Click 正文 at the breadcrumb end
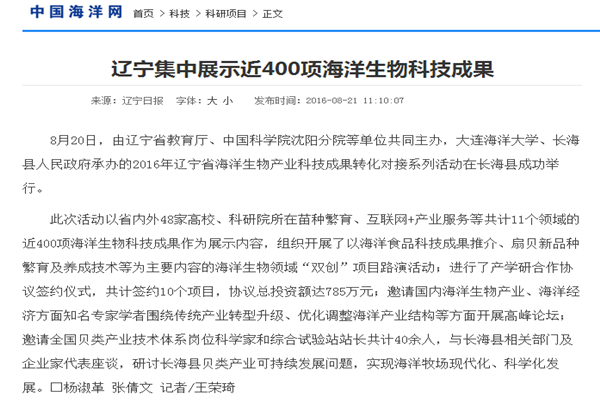Image resolution: width=600 pixels, height=400 pixels. [273, 14]
